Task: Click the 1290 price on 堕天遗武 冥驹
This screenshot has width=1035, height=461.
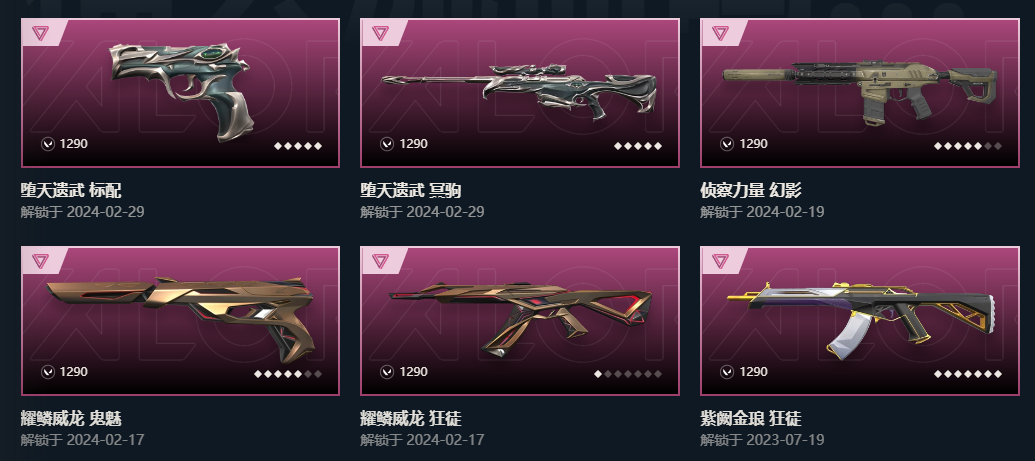Action: click(x=413, y=144)
